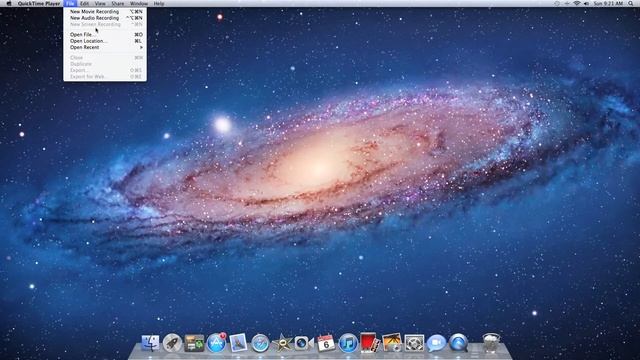Open System Preferences gear icon
The image size is (640, 360).
point(414,343)
